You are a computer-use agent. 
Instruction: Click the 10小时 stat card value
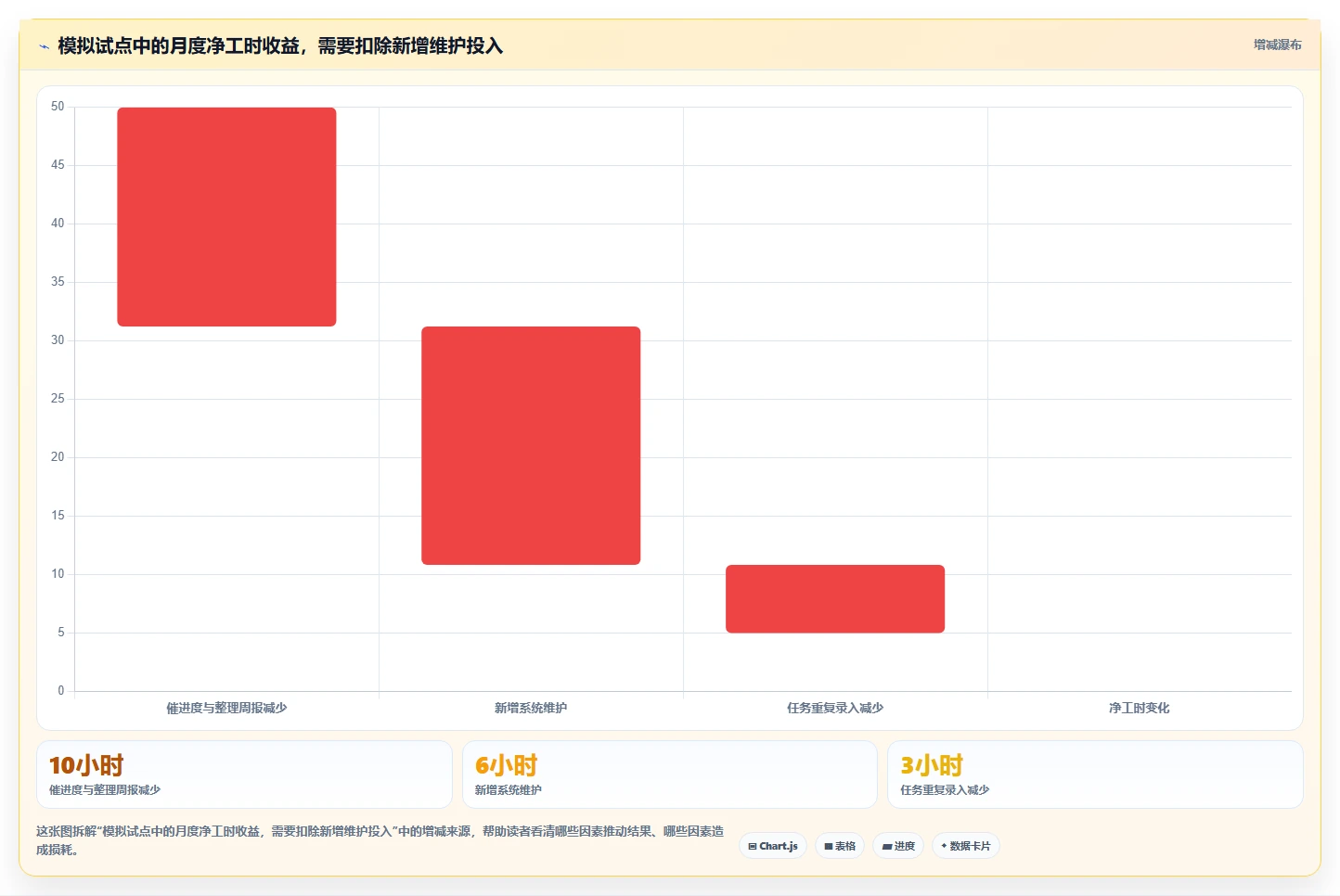[x=86, y=765]
